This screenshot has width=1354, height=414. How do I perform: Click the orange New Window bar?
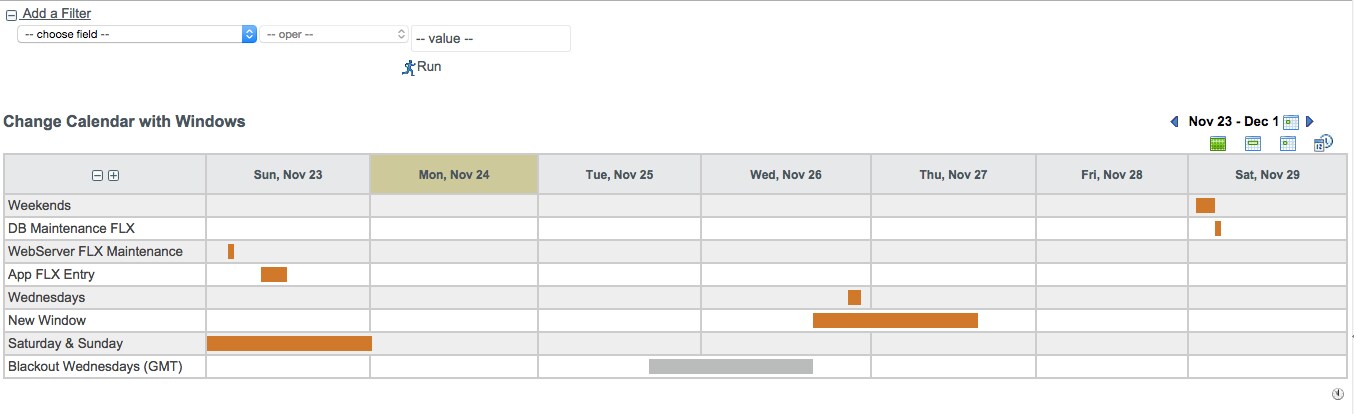895,321
